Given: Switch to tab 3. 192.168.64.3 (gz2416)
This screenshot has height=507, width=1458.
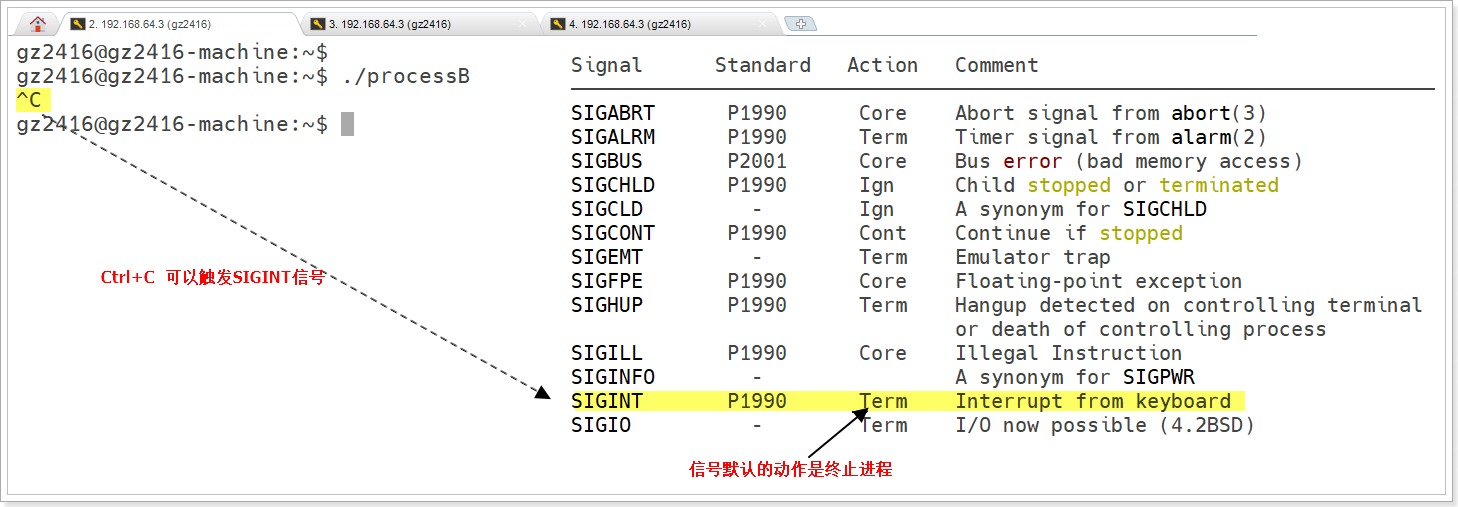Looking at the screenshot, I should (390, 24).
